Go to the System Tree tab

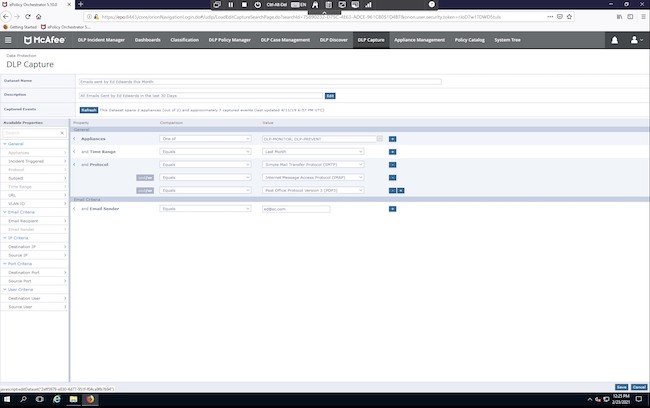[x=507, y=40]
